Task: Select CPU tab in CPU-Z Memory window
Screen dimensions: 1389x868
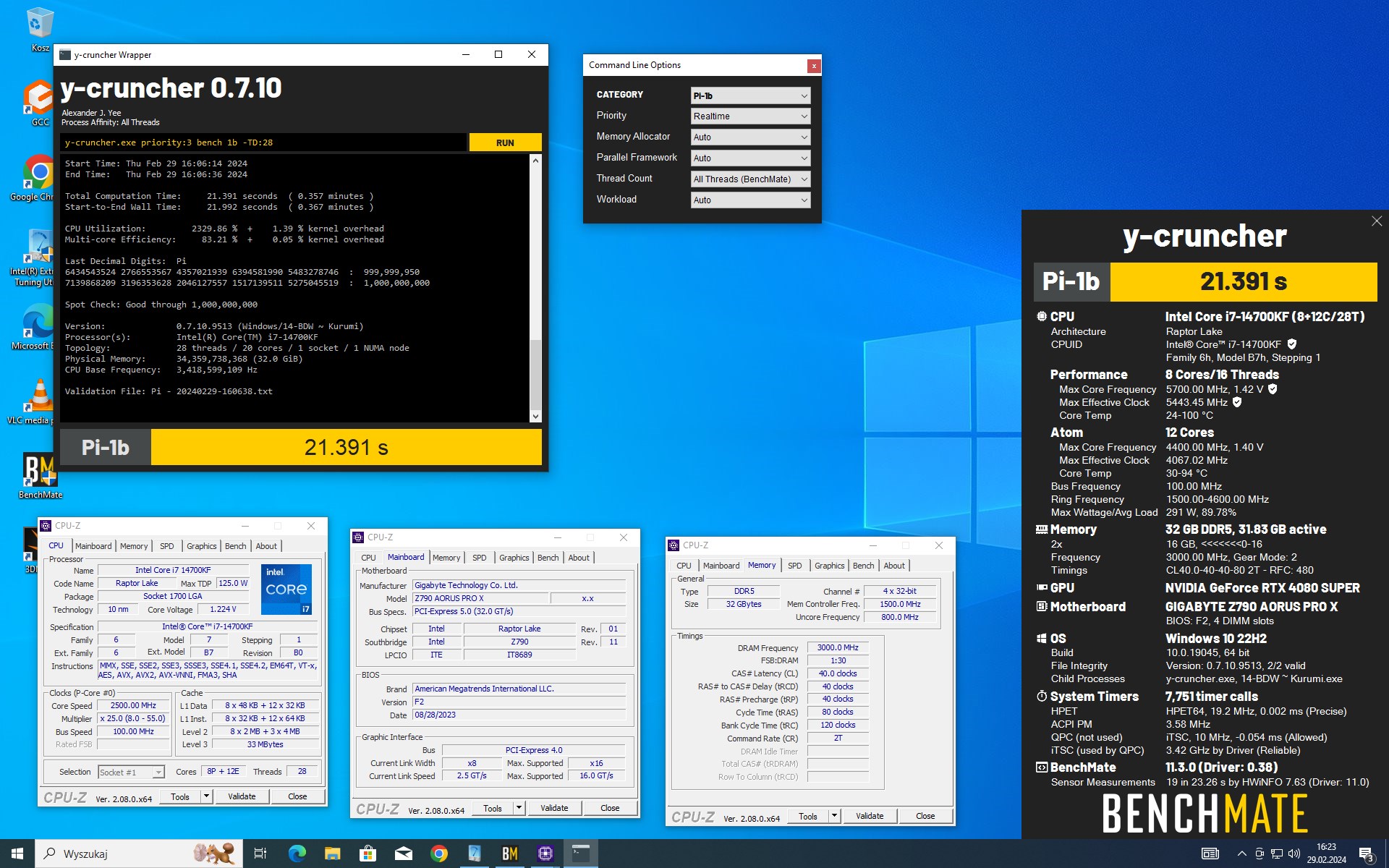Action: pos(684,566)
